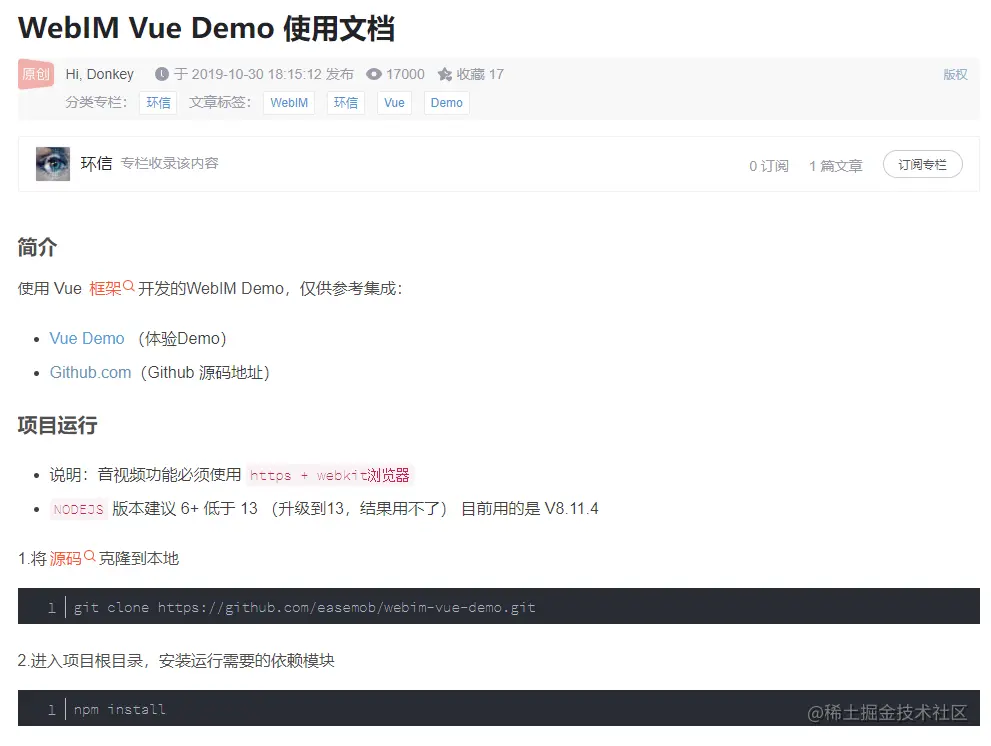The width and height of the screenshot is (991, 746).
Task: Open the 版权 link
Action: coord(955,74)
